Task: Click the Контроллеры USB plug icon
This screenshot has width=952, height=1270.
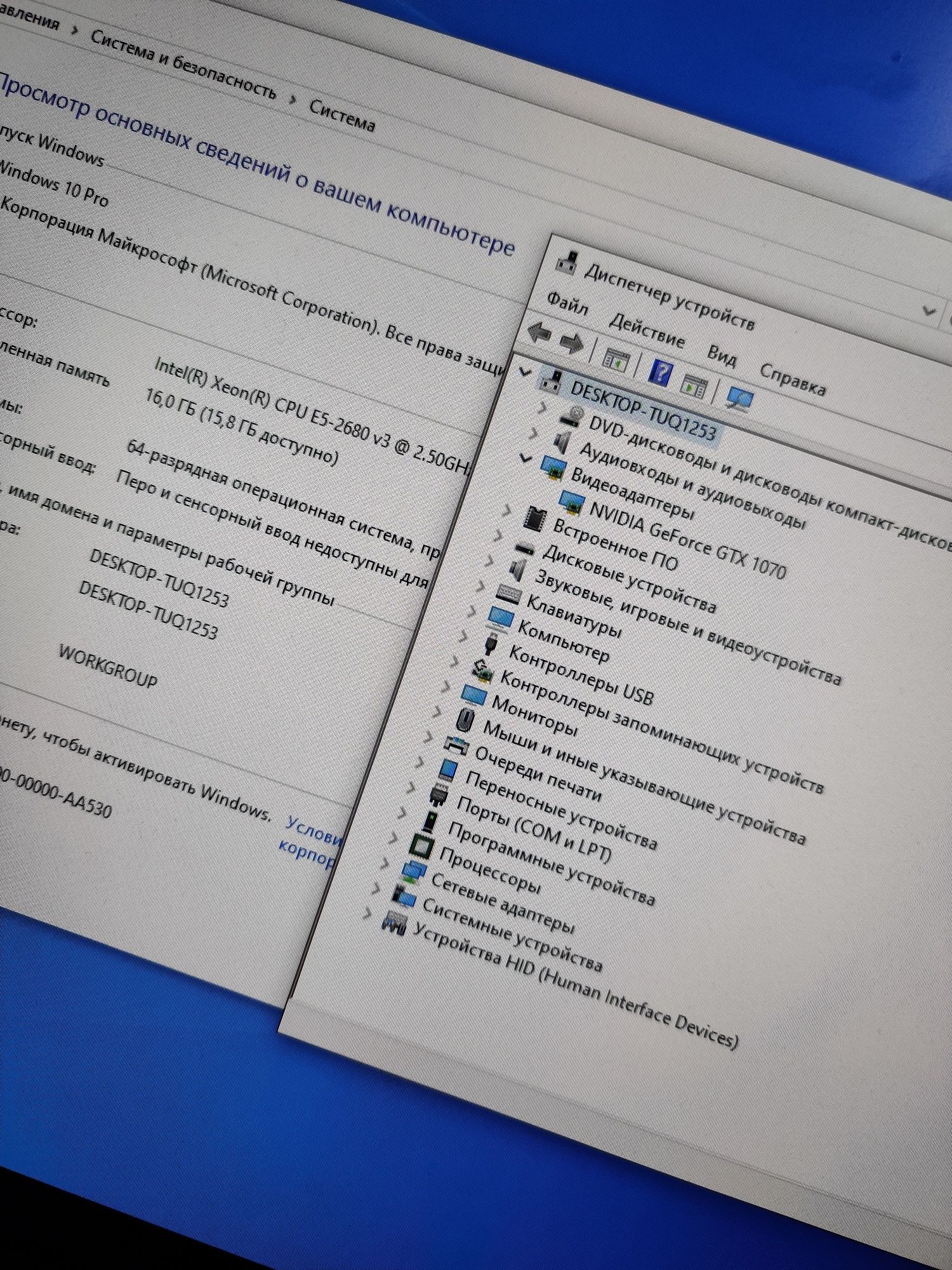Action: [x=491, y=644]
